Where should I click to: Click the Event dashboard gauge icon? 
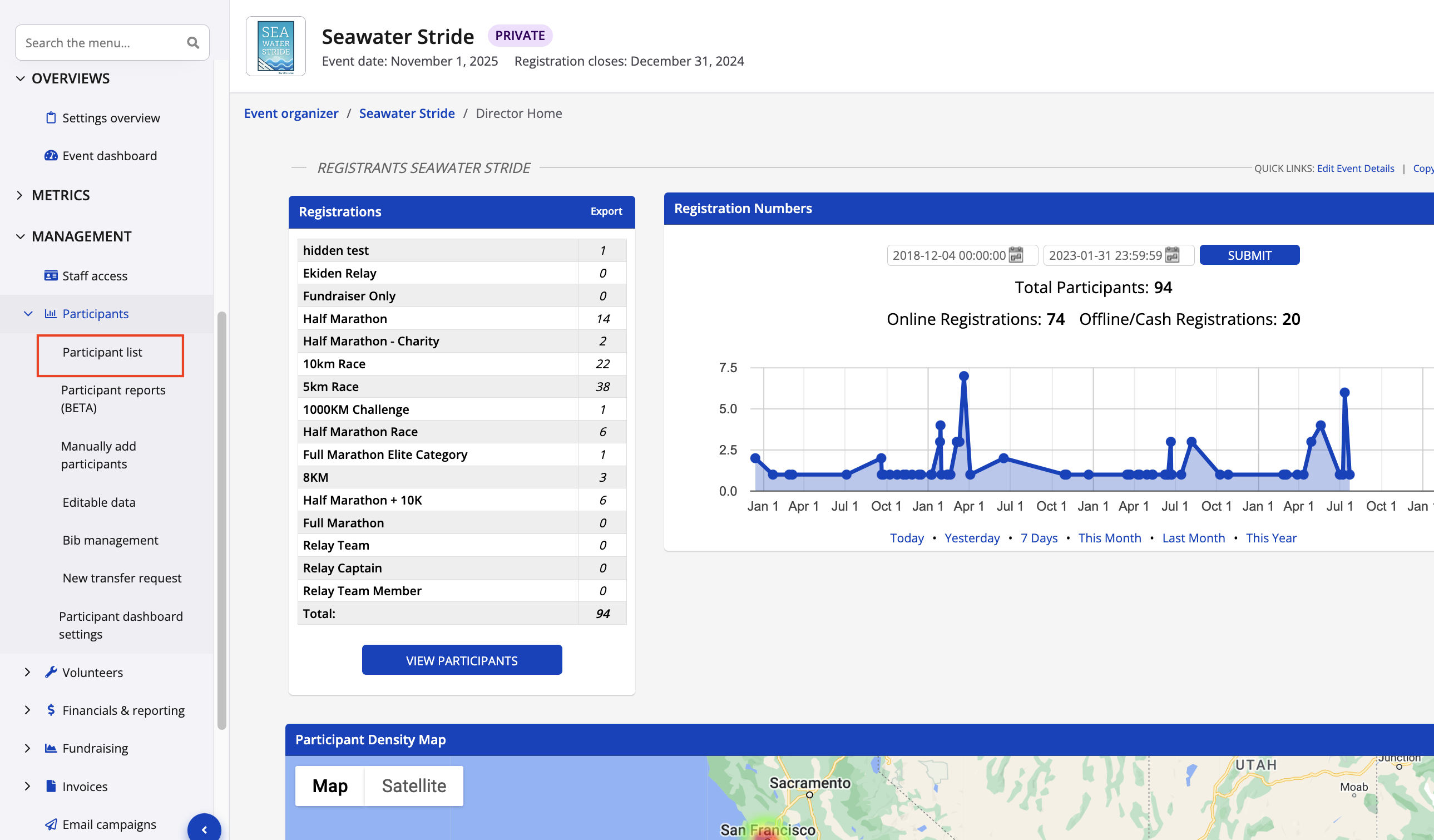(x=51, y=155)
